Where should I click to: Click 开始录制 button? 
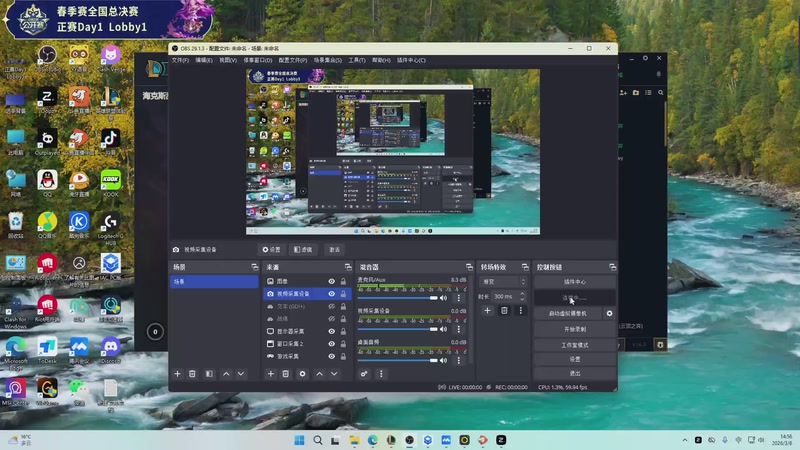point(574,329)
